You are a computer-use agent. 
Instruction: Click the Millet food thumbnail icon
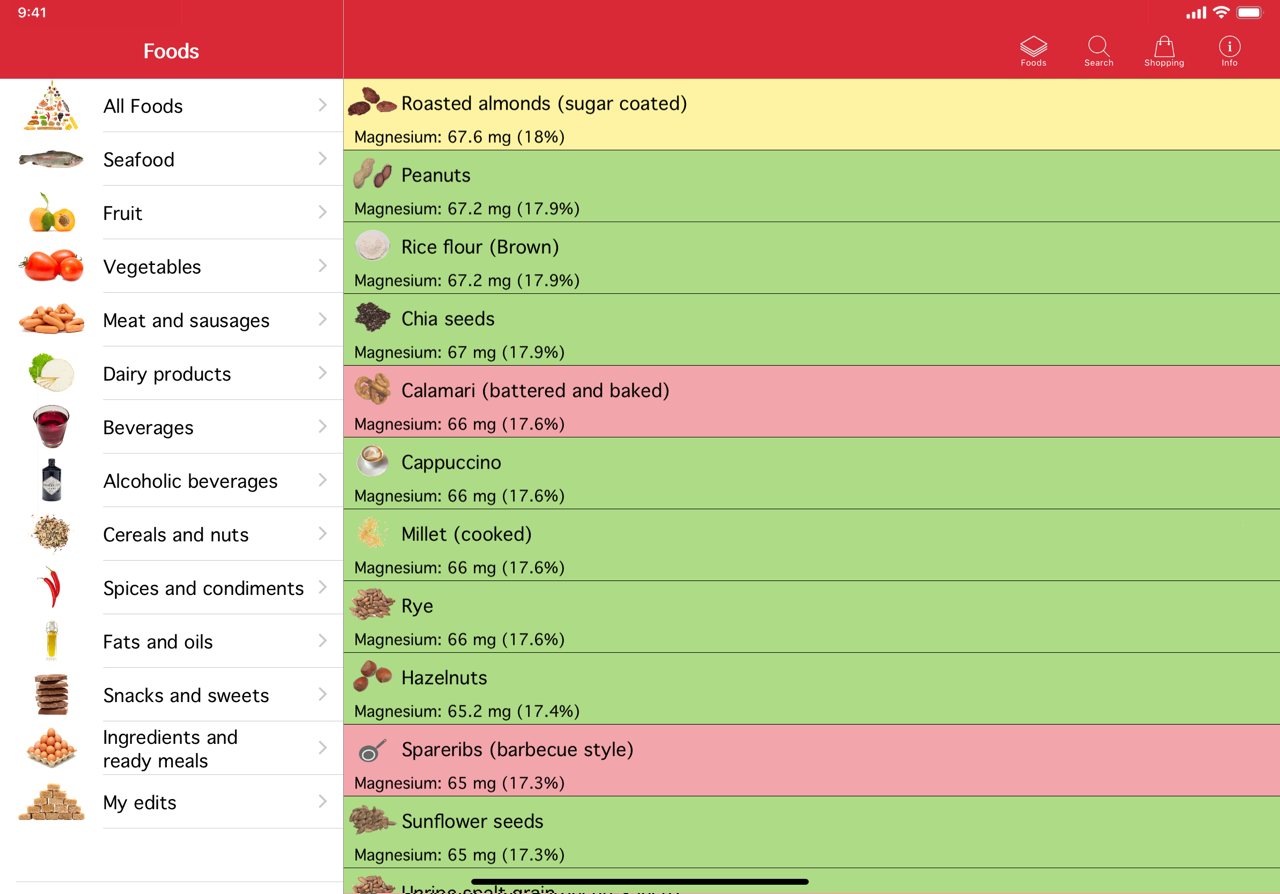(x=372, y=533)
